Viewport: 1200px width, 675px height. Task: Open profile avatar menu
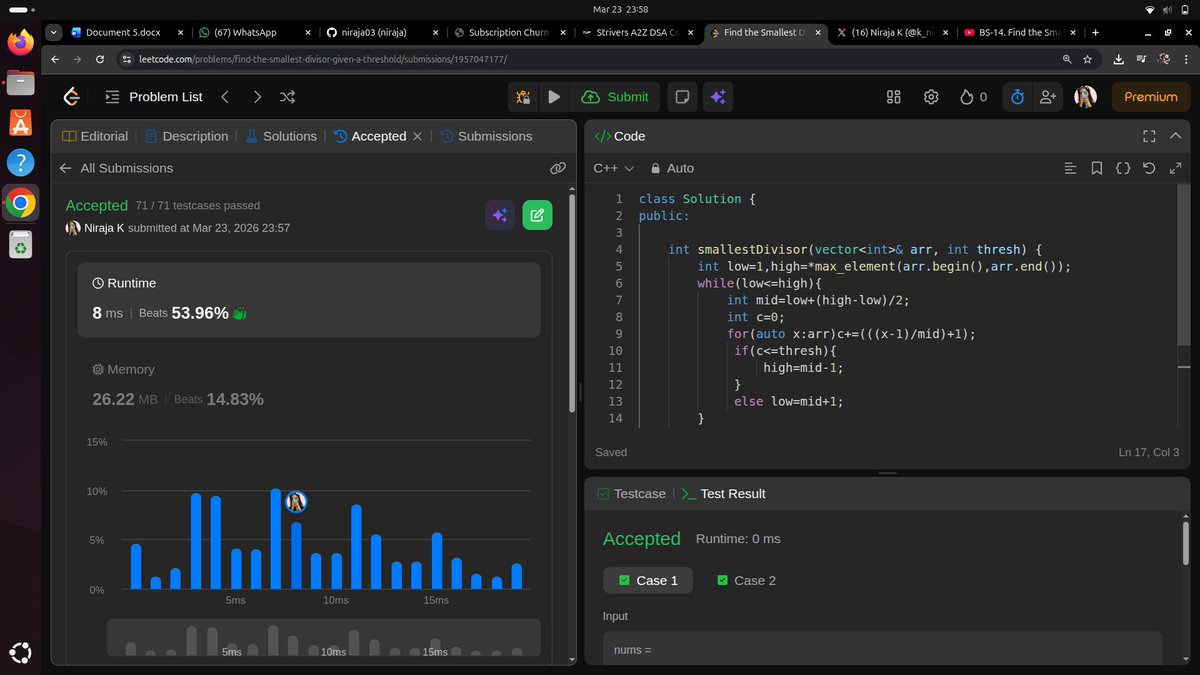coord(1085,97)
